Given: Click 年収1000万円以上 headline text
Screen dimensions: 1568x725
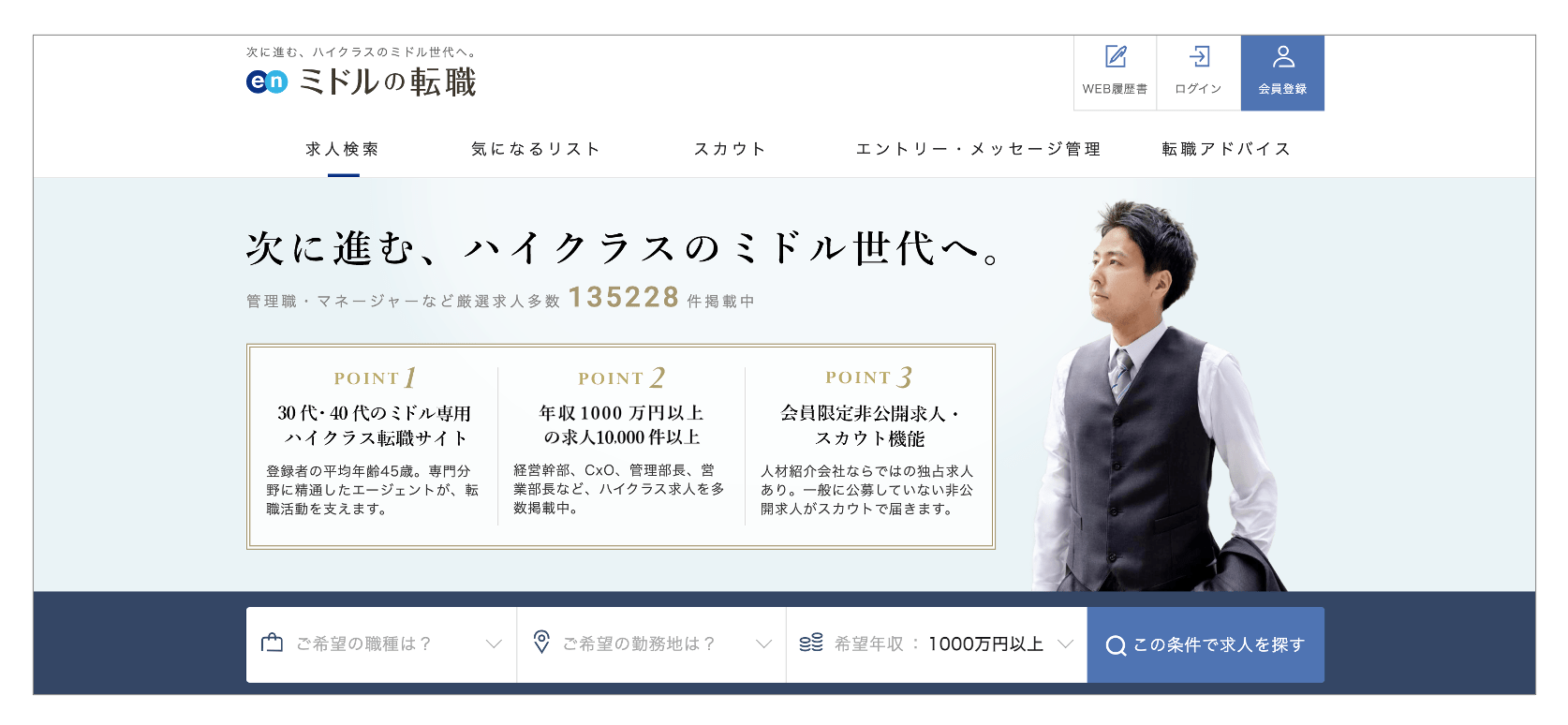Looking at the screenshot, I should pos(622,413).
